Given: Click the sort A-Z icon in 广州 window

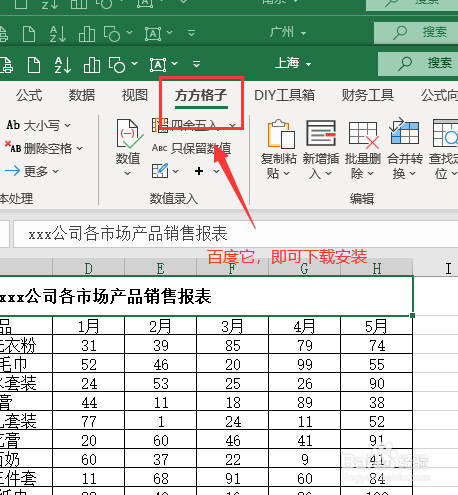Looking at the screenshot, I should coord(58,34).
